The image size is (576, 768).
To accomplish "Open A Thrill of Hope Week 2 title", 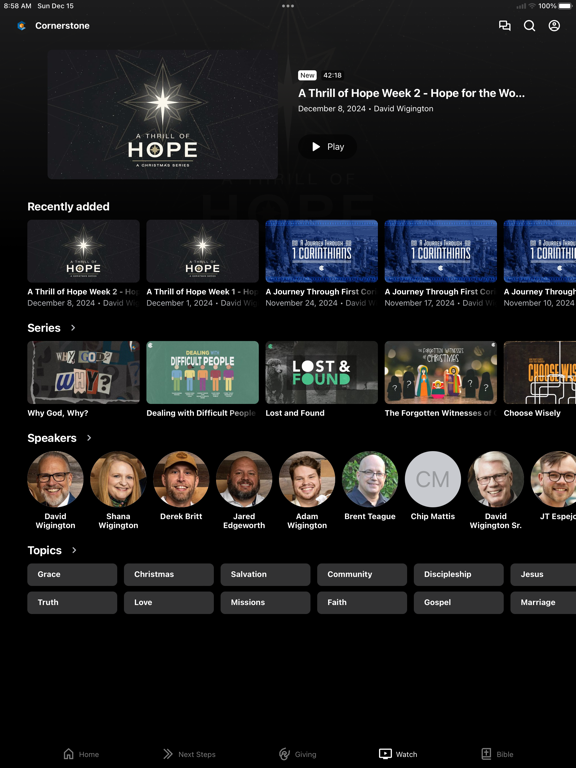I will pyautogui.click(x=411, y=93).
